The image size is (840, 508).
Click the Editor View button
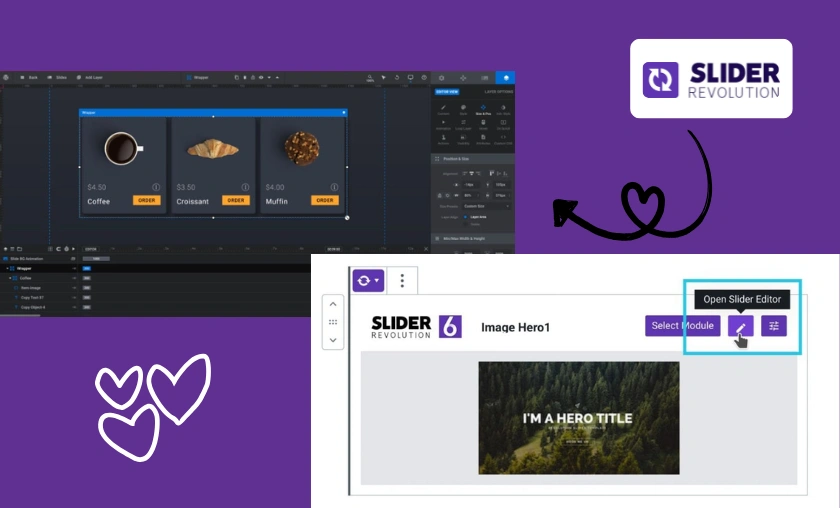pyautogui.click(x=447, y=92)
